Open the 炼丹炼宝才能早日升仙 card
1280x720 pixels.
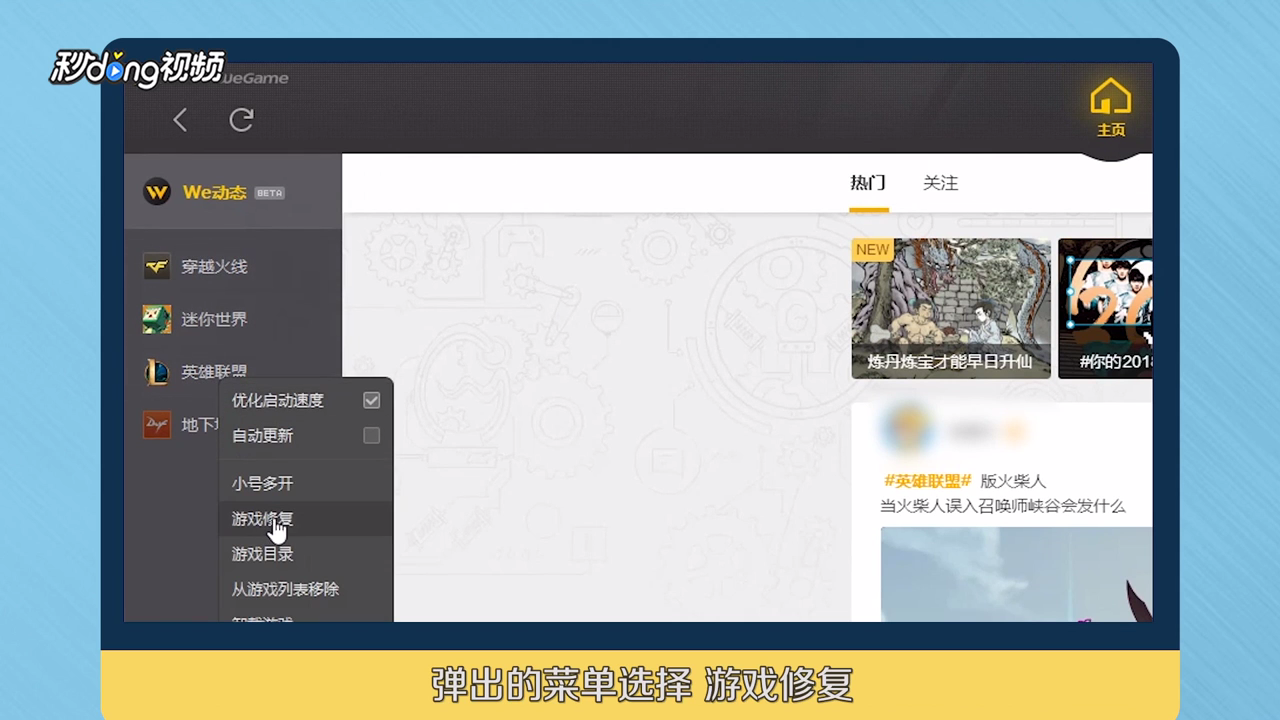click(951, 308)
